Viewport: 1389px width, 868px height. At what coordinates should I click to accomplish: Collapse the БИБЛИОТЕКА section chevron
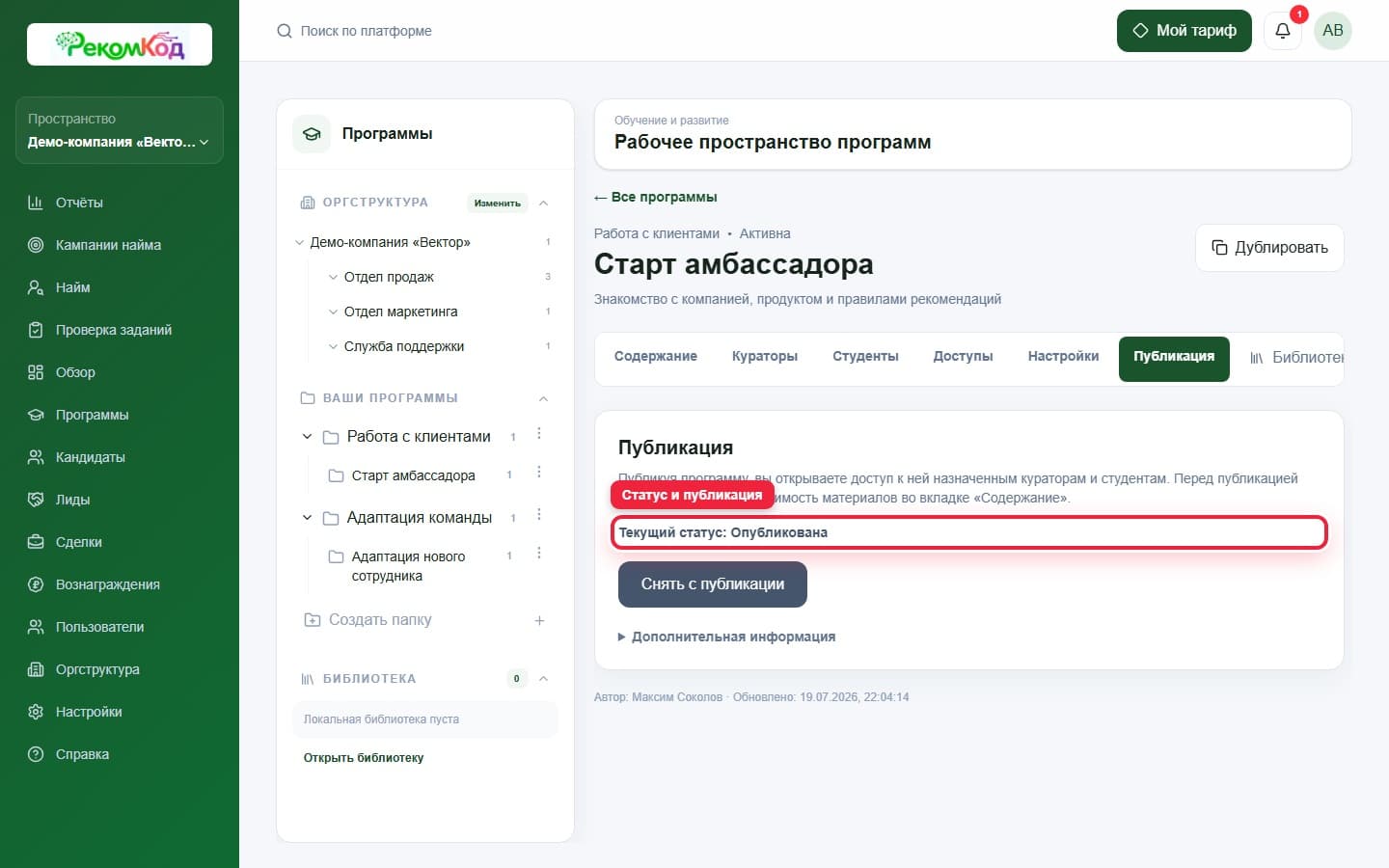point(543,679)
